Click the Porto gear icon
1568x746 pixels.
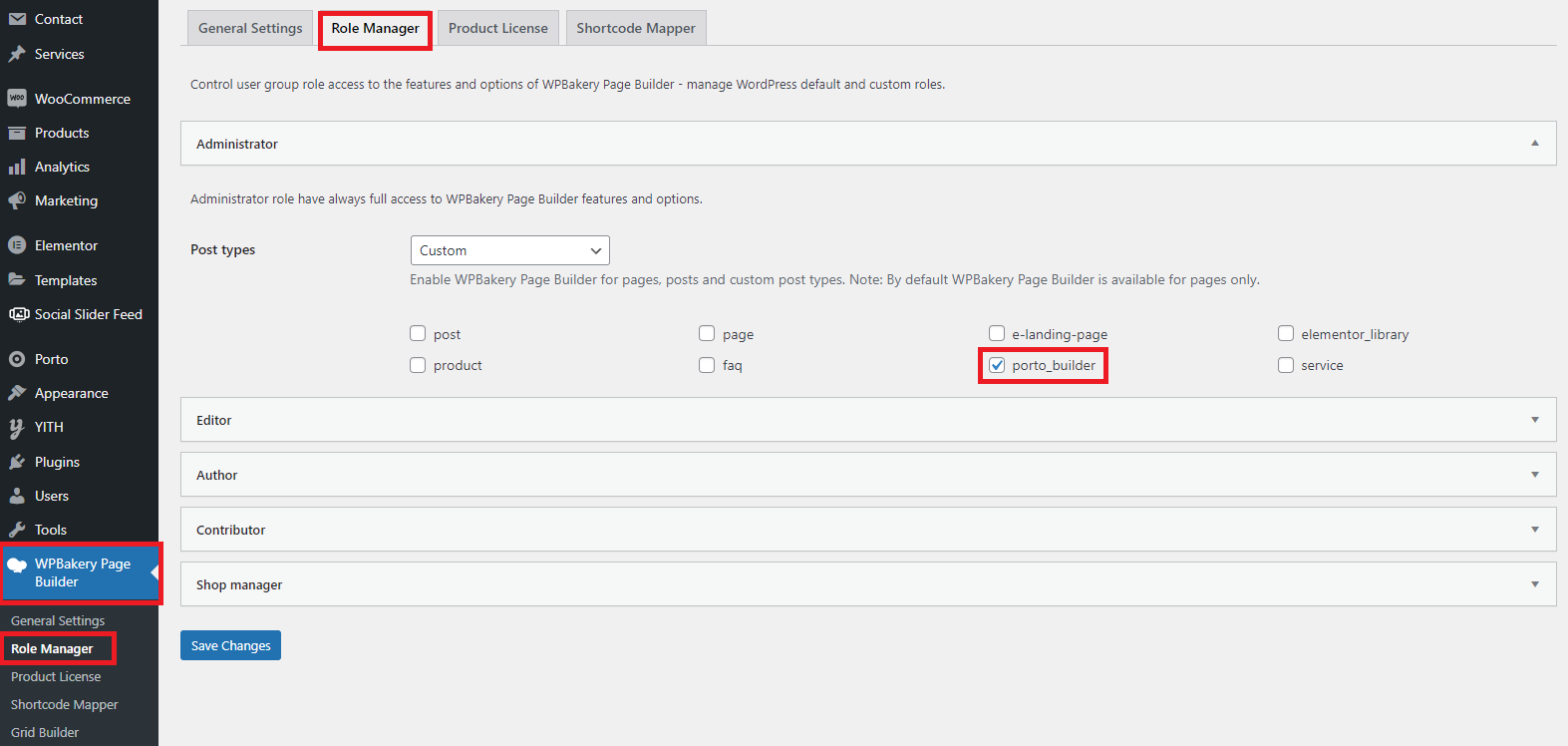[x=17, y=359]
